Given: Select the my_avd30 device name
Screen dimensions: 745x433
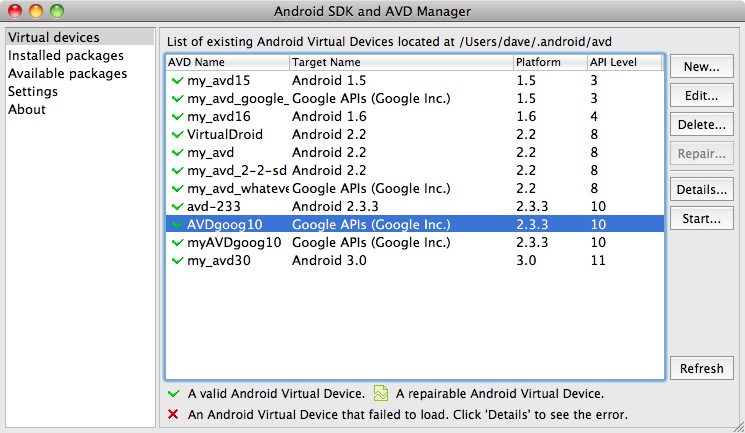Looking at the screenshot, I should [x=219, y=261].
